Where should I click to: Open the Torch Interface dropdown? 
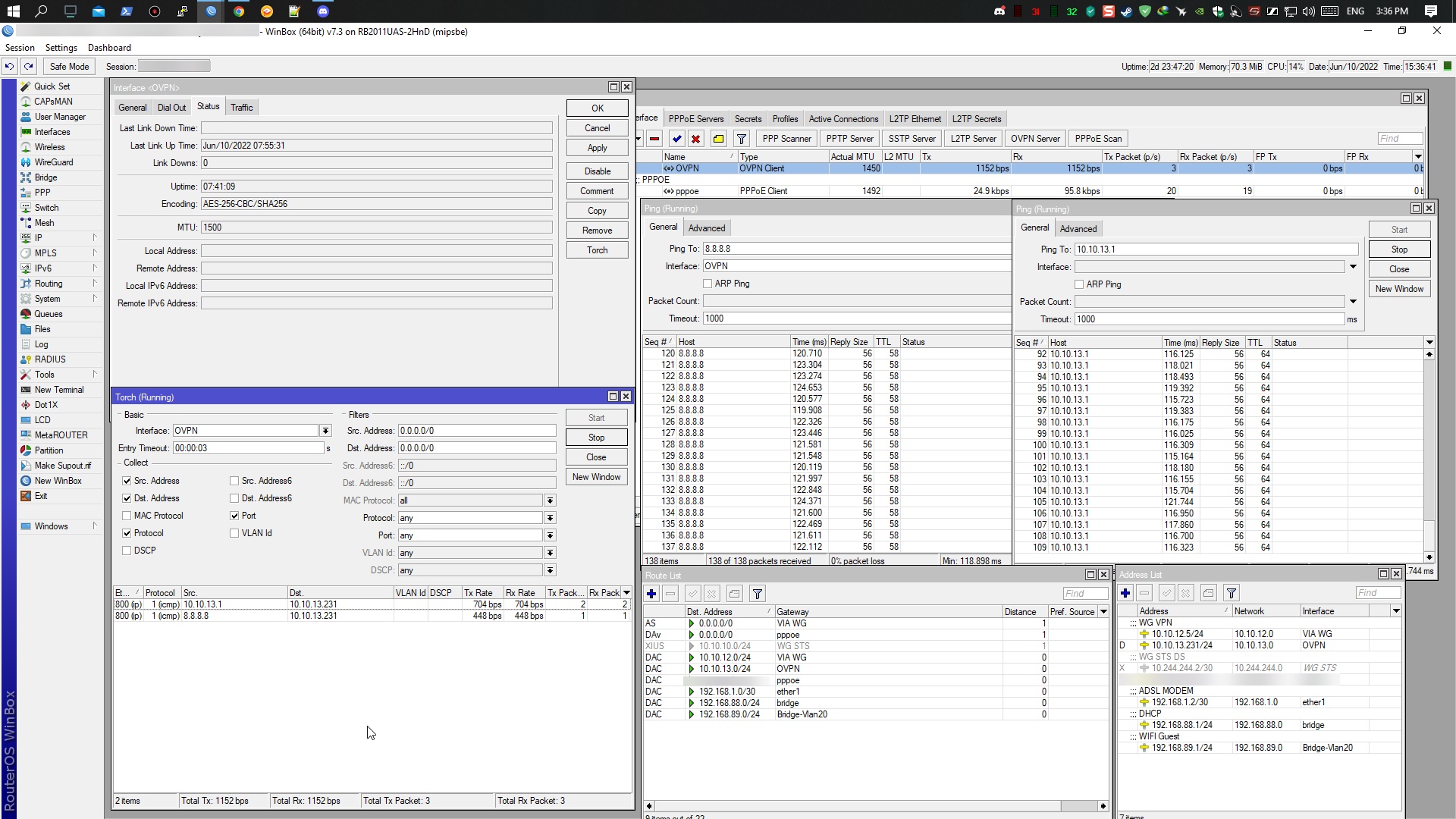tap(325, 431)
